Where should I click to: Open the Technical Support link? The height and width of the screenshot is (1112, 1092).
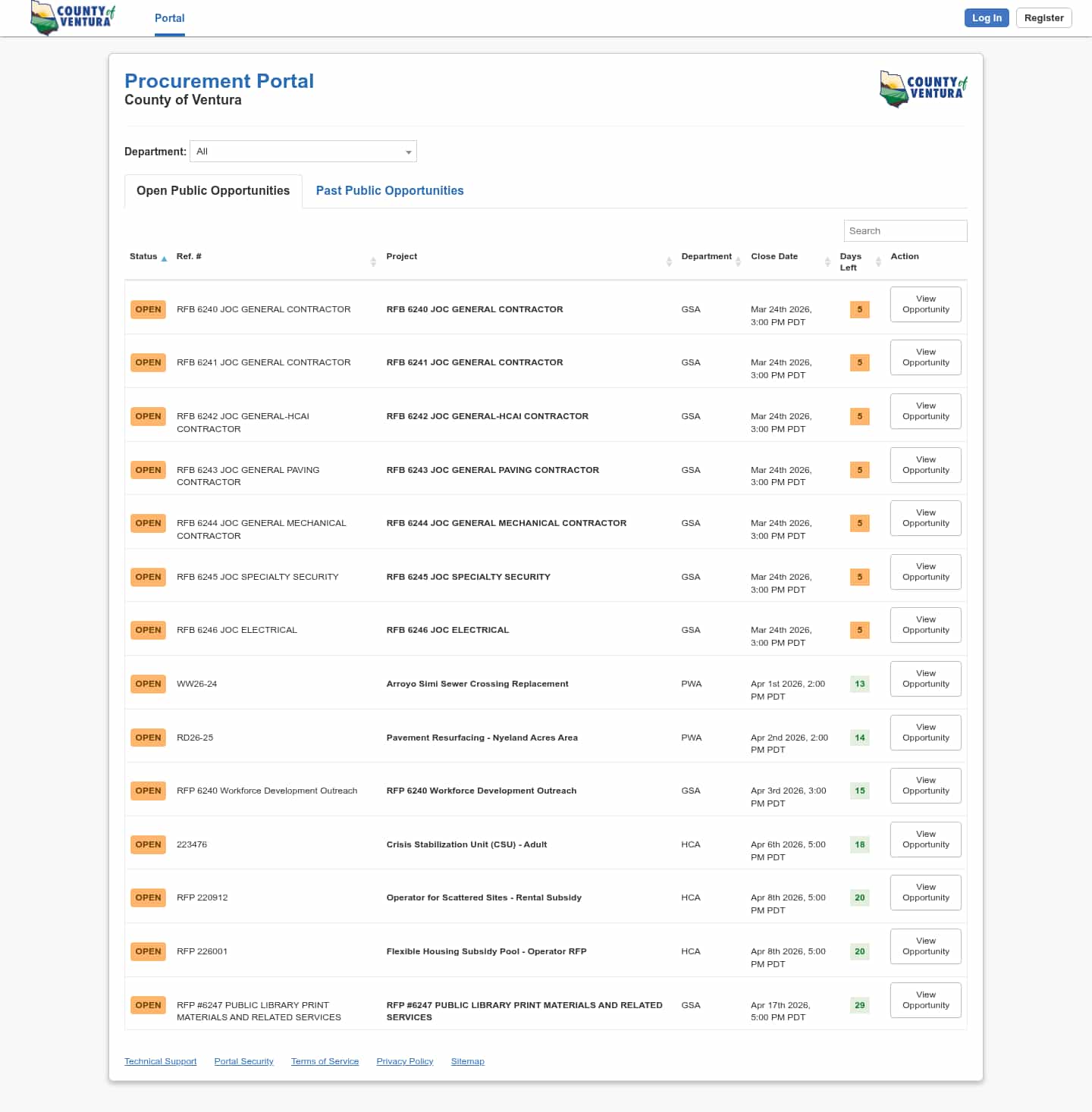161,1061
